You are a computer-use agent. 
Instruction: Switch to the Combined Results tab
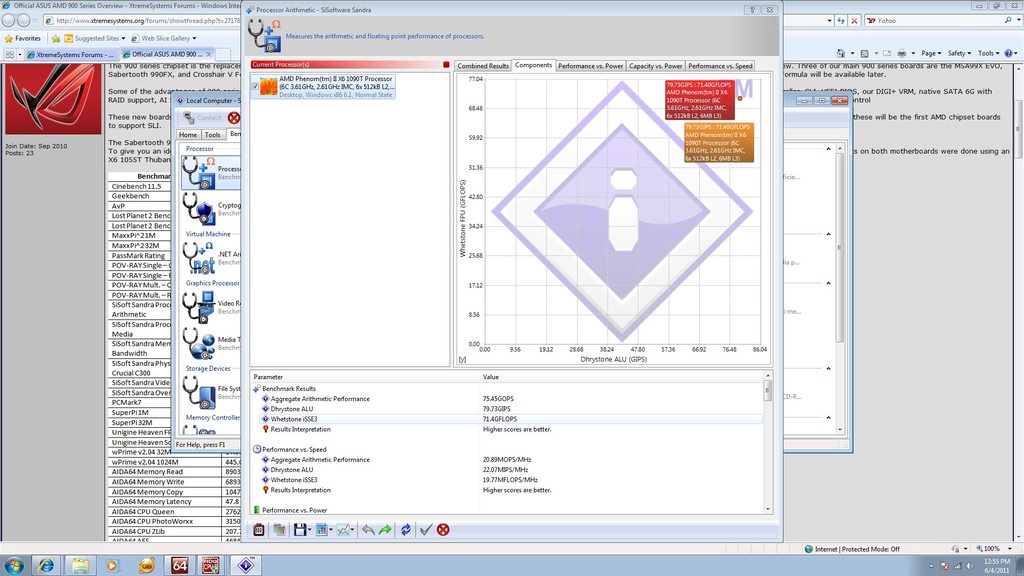483,66
